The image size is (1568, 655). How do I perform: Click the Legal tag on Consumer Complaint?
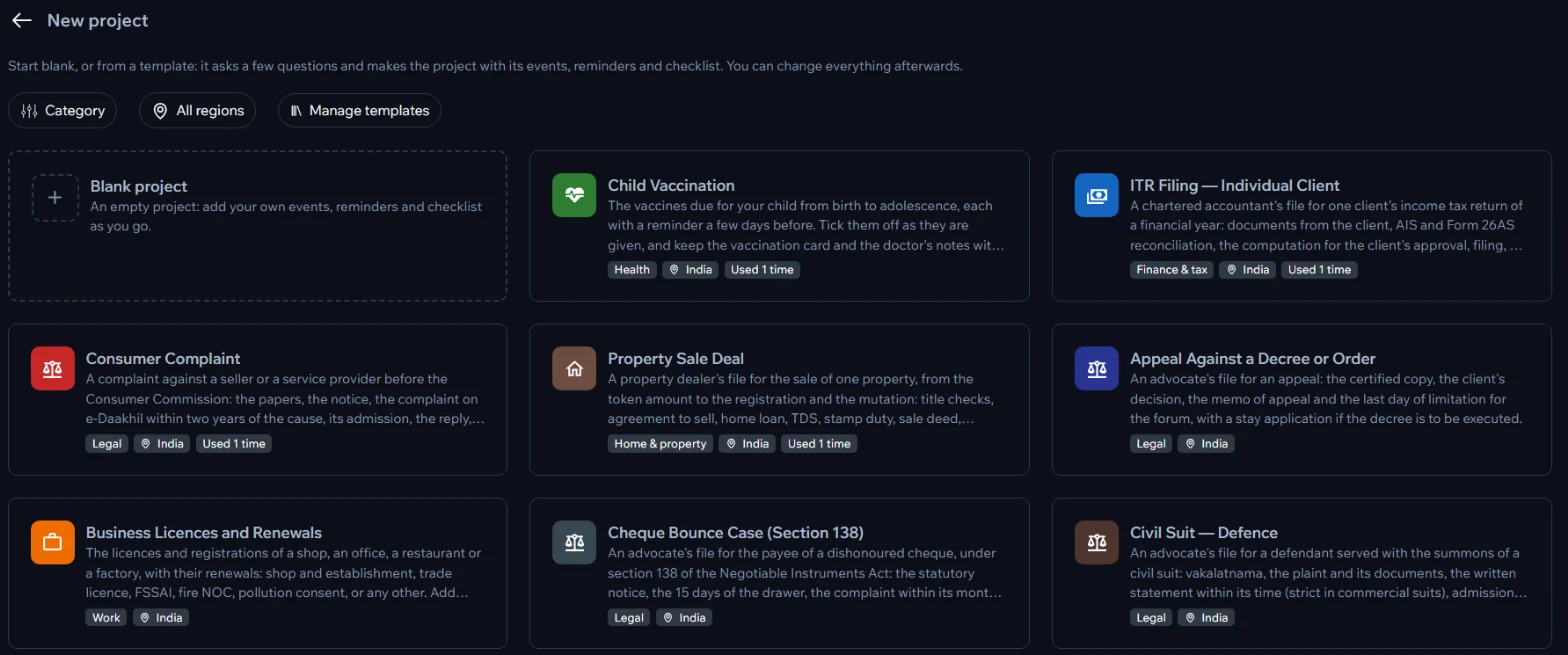coord(107,443)
